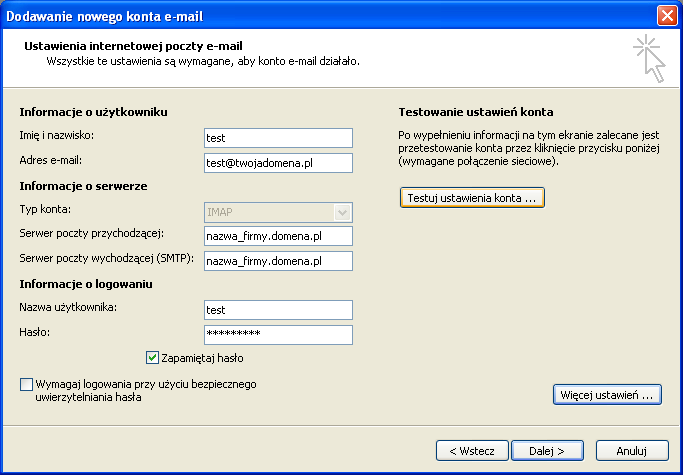Select the Nazwa użytkownika input box
The image size is (683, 475).
click(x=278, y=310)
